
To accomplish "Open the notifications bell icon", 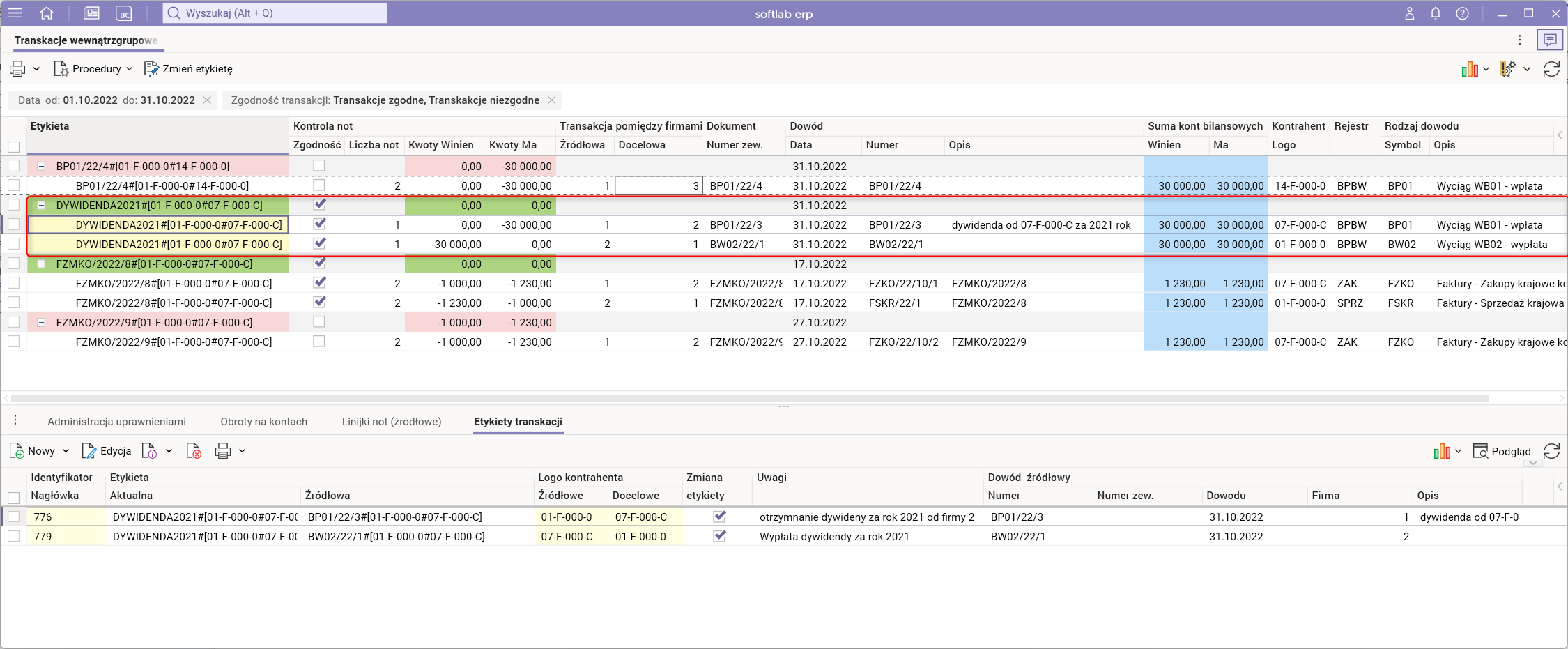I will pos(1436,13).
